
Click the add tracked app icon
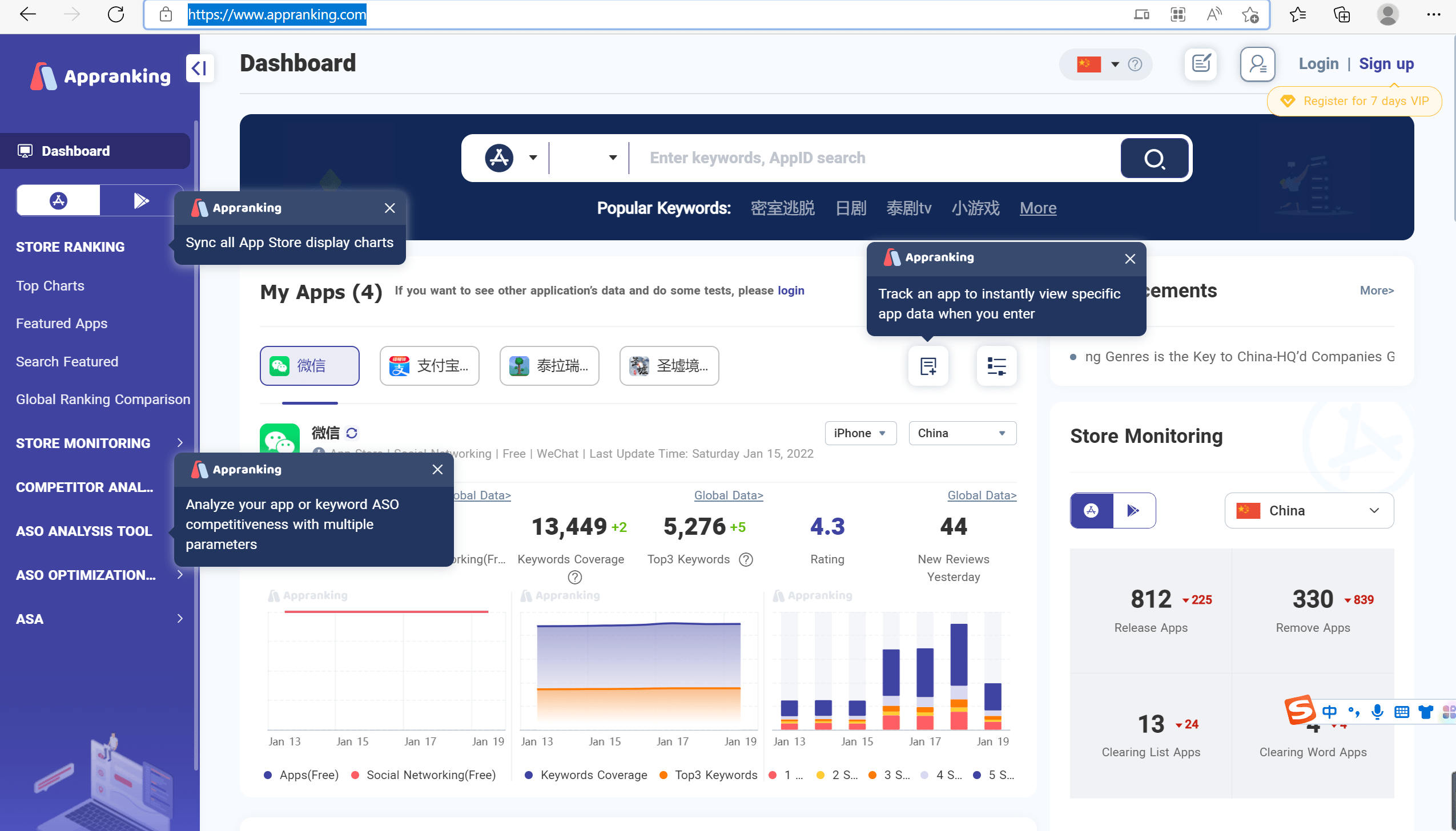click(928, 366)
